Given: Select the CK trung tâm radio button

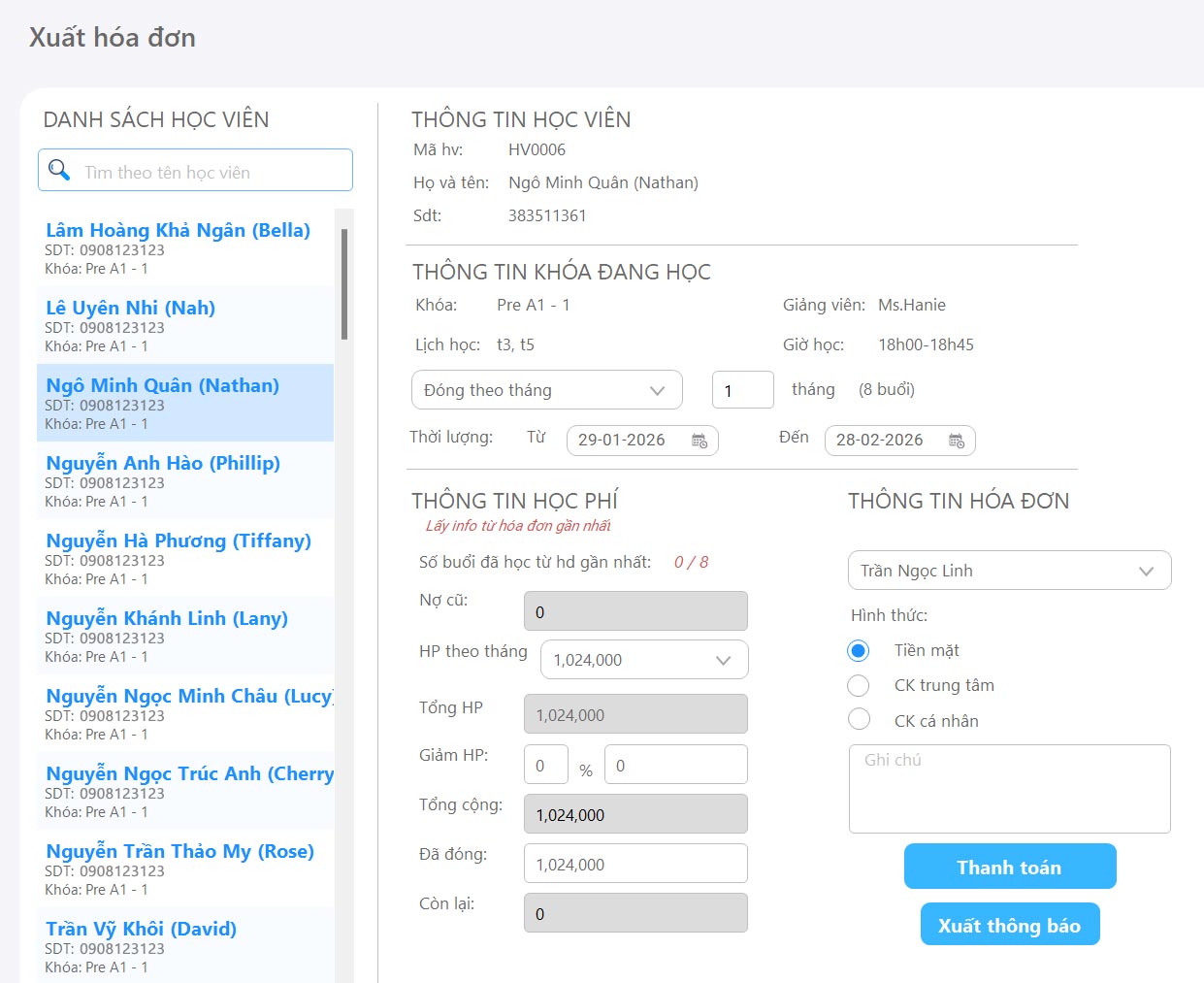Looking at the screenshot, I should 858,686.
